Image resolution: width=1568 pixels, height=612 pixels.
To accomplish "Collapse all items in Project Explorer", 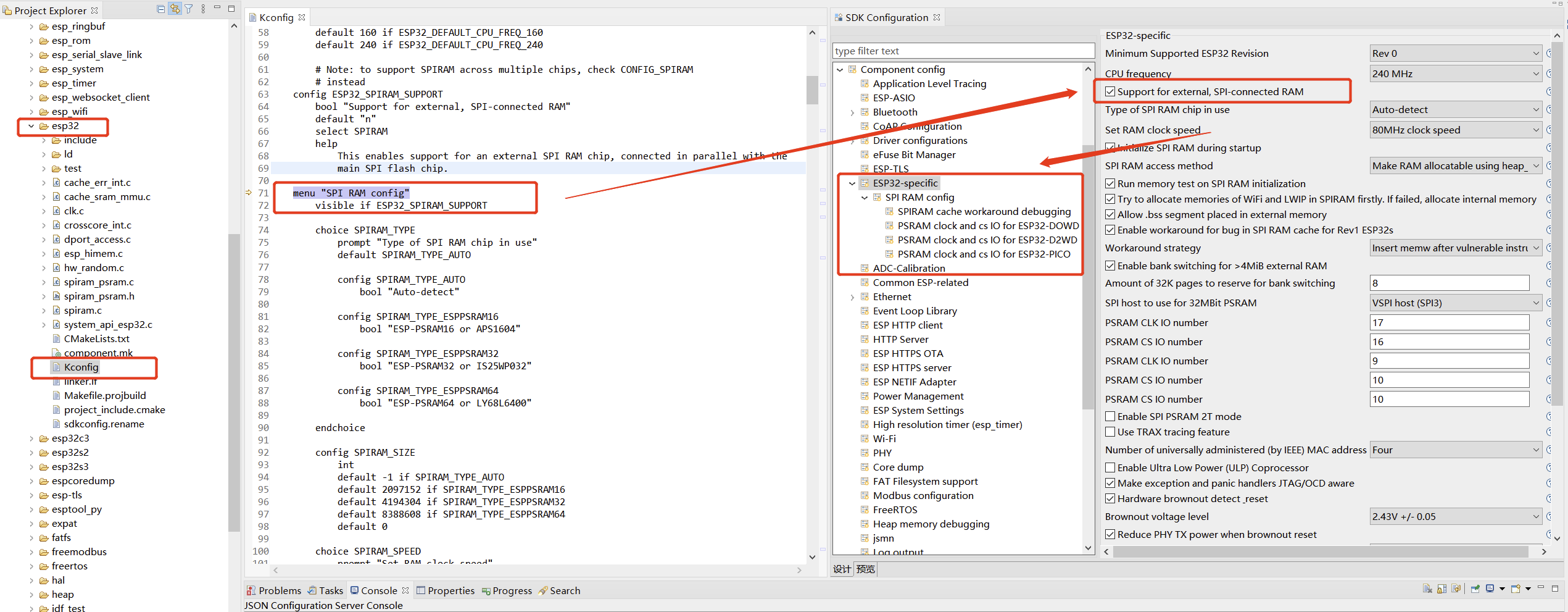I will pos(160,8).
